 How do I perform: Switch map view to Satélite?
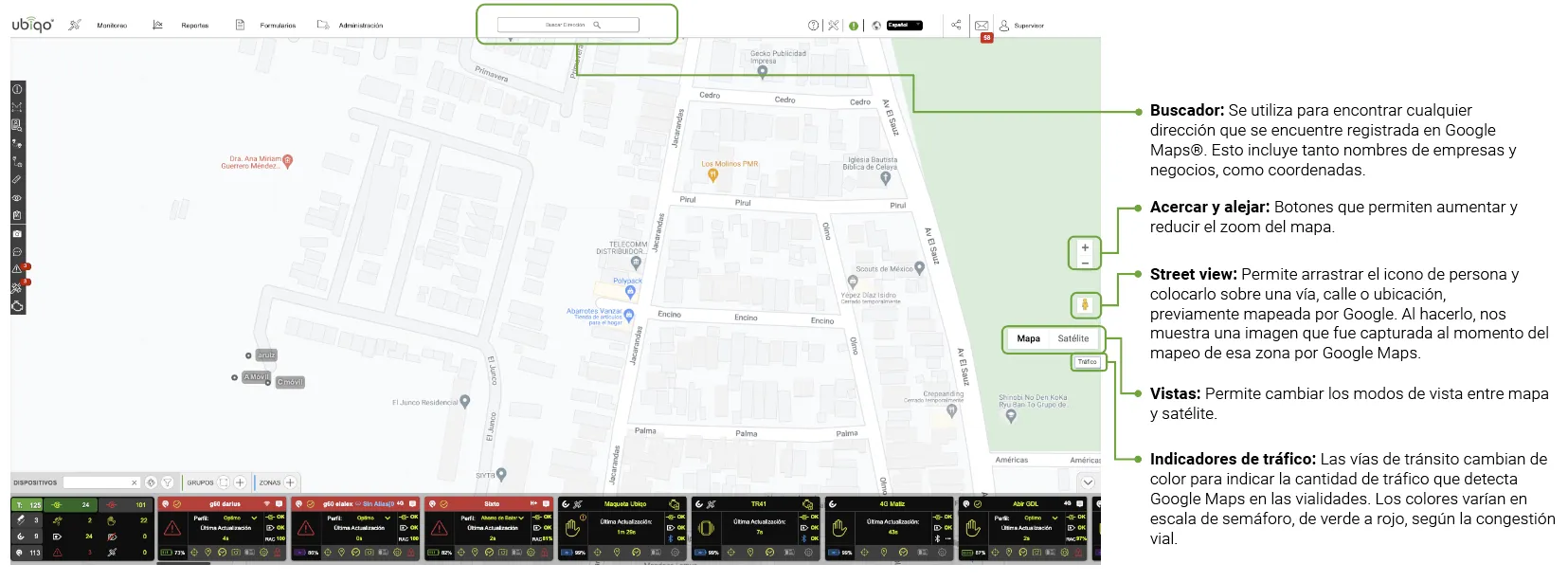click(x=1073, y=338)
